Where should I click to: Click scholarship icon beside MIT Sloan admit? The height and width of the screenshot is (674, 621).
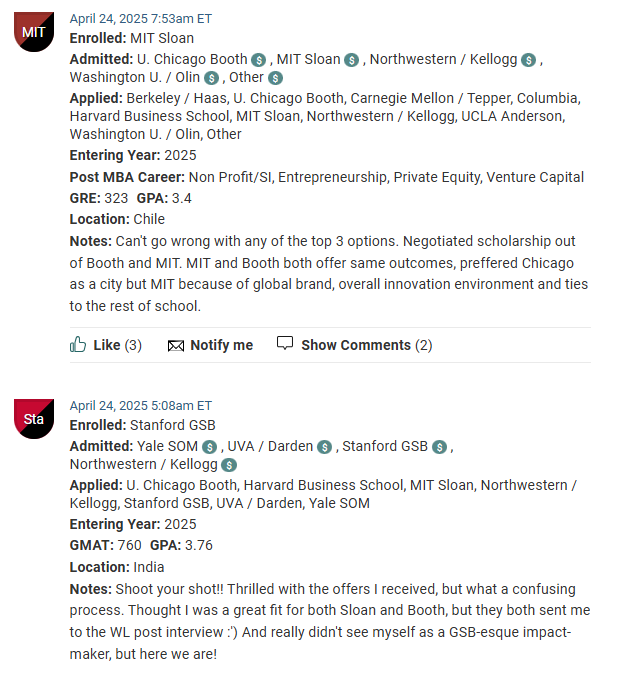[x=351, y=60]
